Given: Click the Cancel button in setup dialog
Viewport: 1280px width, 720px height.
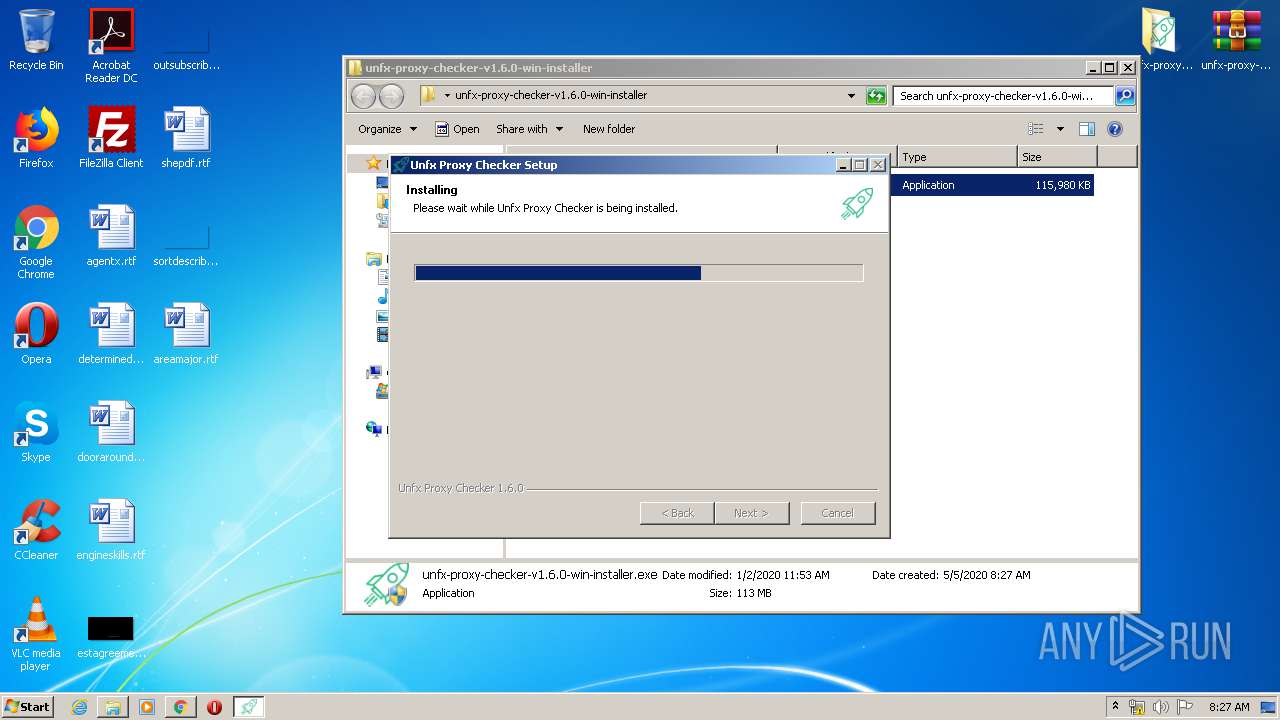Looking at the screenshot, I should (838, 513).
